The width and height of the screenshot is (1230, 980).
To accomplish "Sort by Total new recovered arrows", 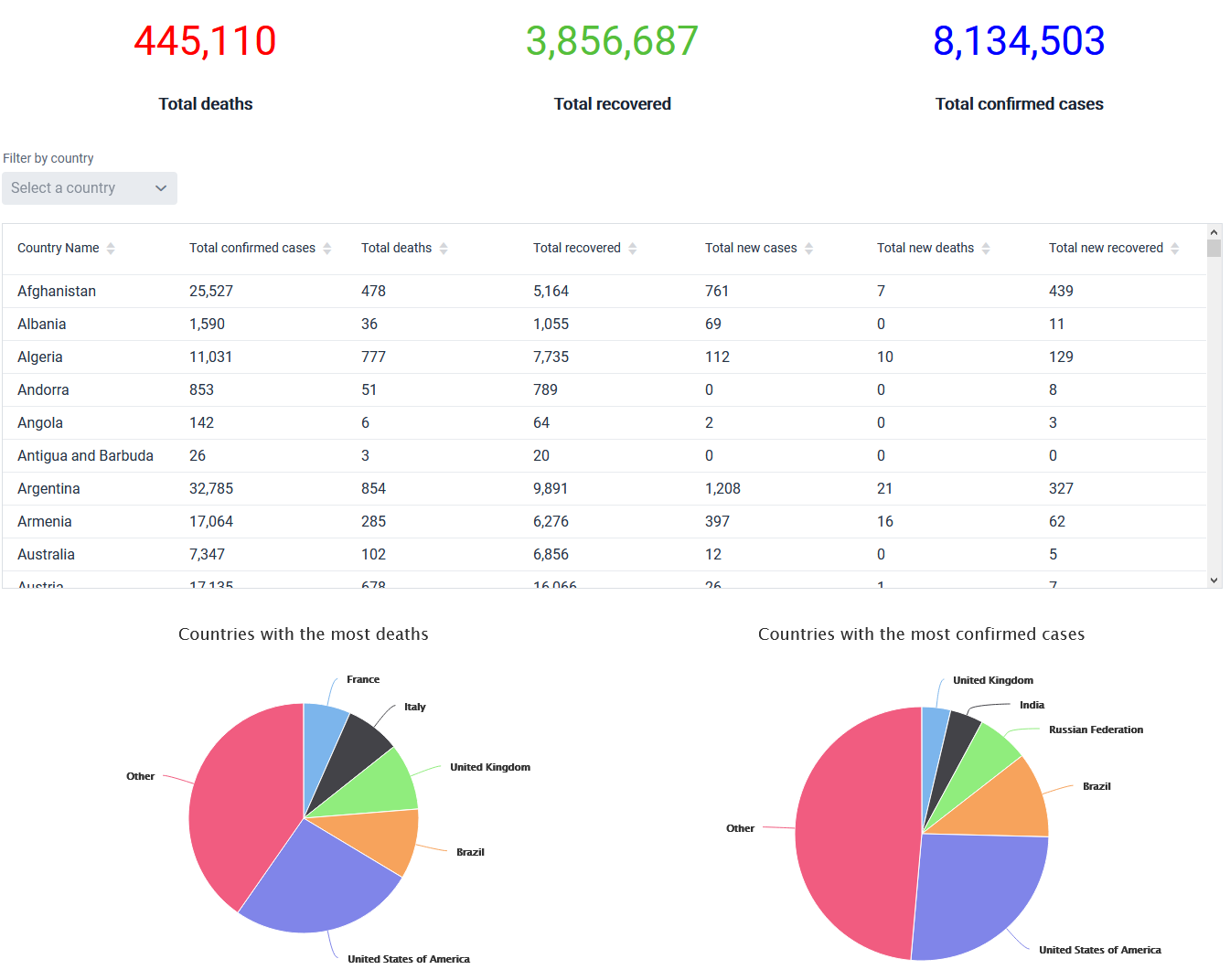I will point(1175,249).
